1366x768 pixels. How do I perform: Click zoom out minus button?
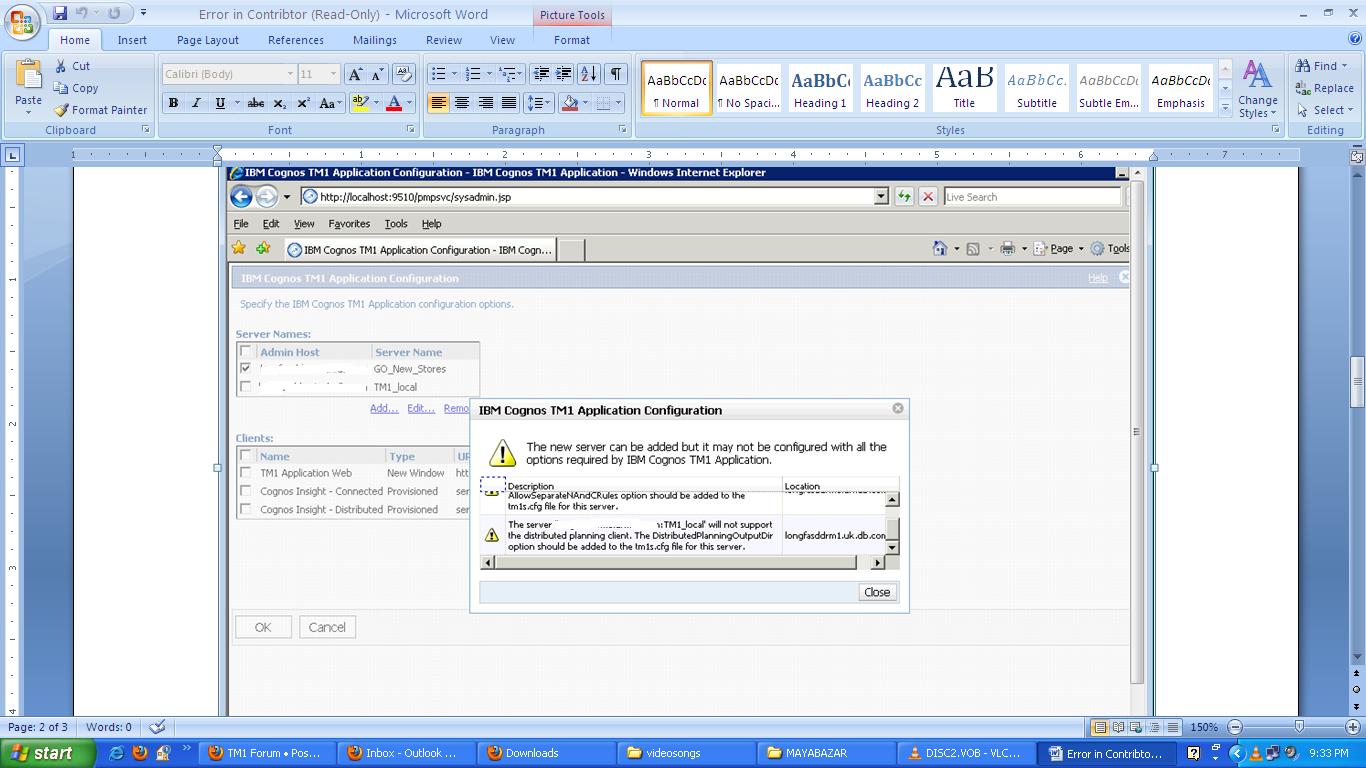1235,727
